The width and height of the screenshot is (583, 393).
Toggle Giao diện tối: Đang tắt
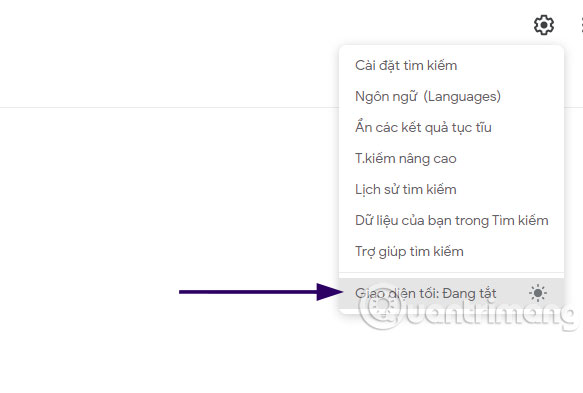click(x=451, y=293)
